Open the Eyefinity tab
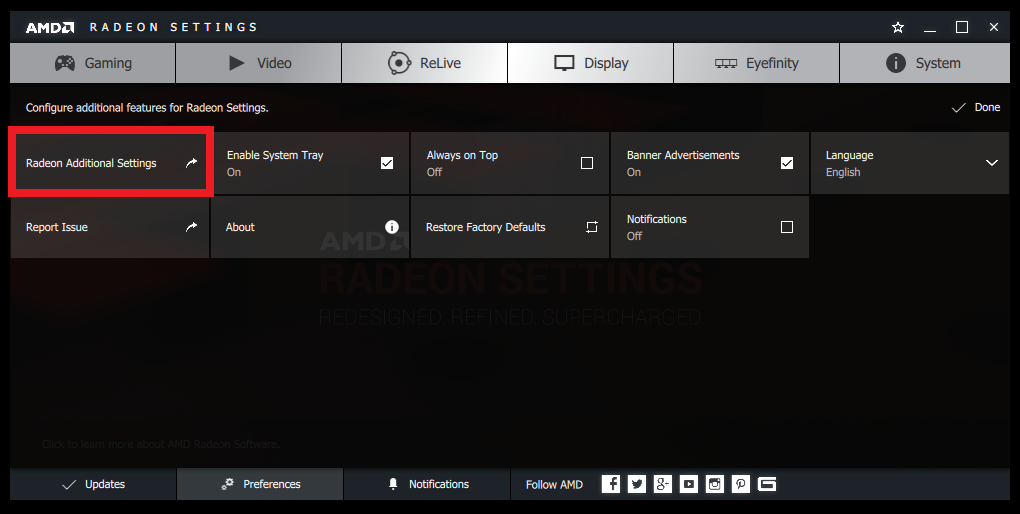The image size is (1020, 514). 757,63
